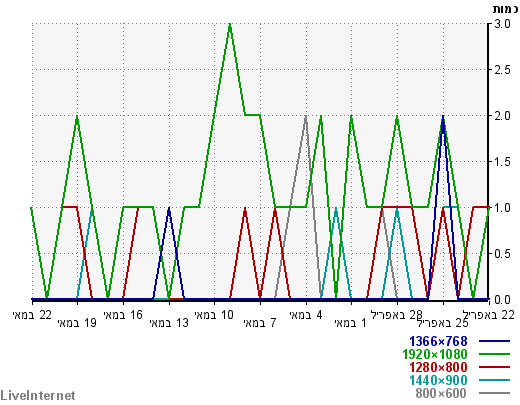
Task: Click the 1920×1080 legend label
Action: coord(435,354)
